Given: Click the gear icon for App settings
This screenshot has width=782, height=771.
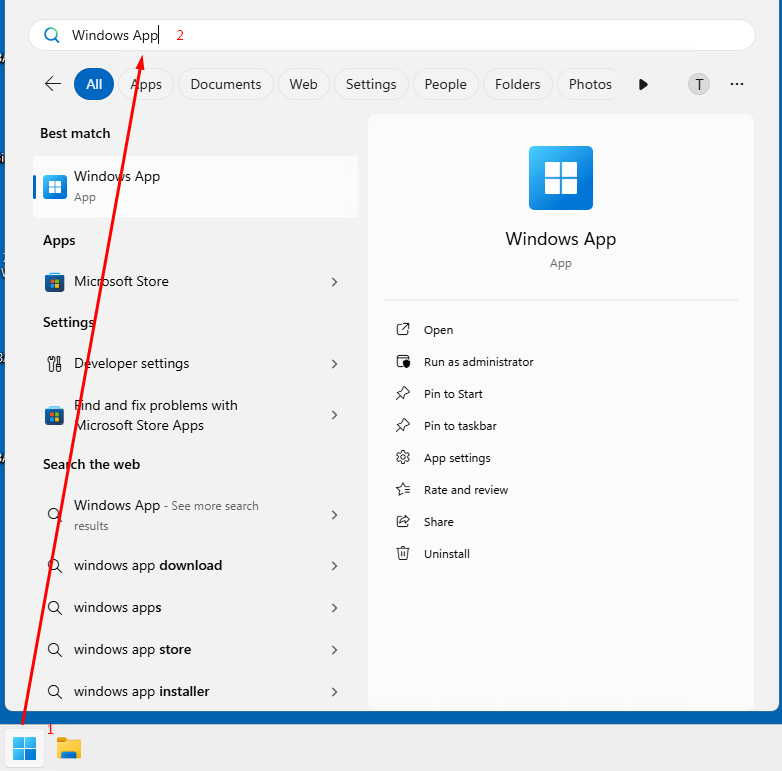Looking at the screenshot, I should pyautogui.click(x=403, y=457).
